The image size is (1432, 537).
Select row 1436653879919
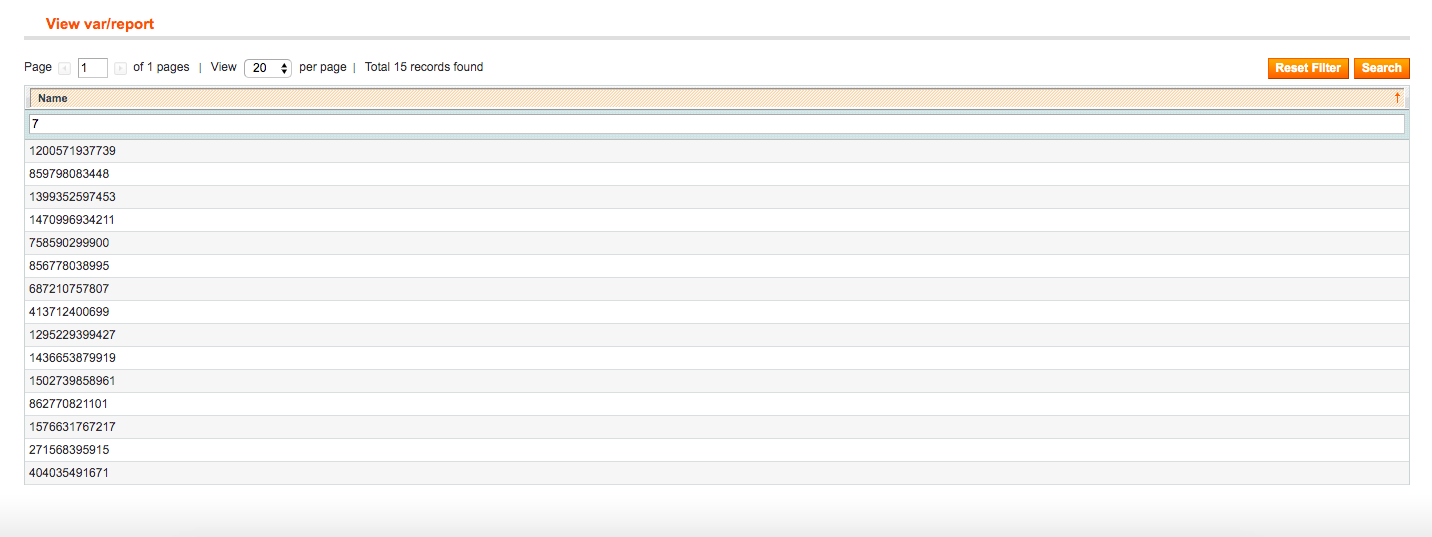(x=717, y=358)
